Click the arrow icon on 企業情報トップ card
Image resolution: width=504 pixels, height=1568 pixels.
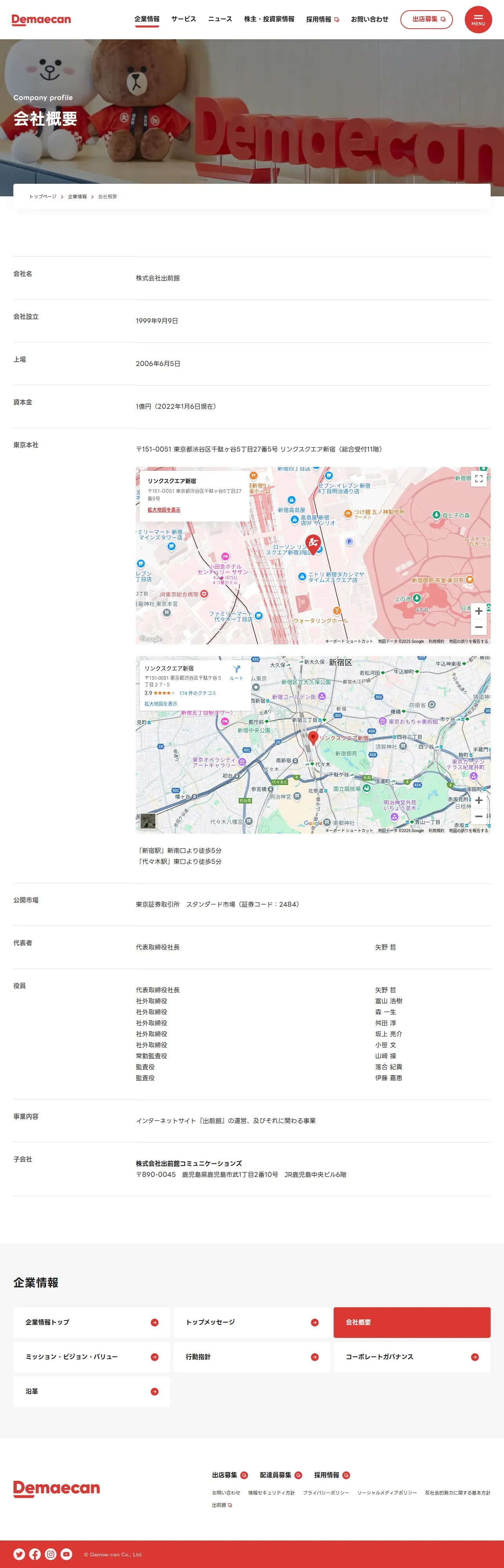pos(155,1322)
